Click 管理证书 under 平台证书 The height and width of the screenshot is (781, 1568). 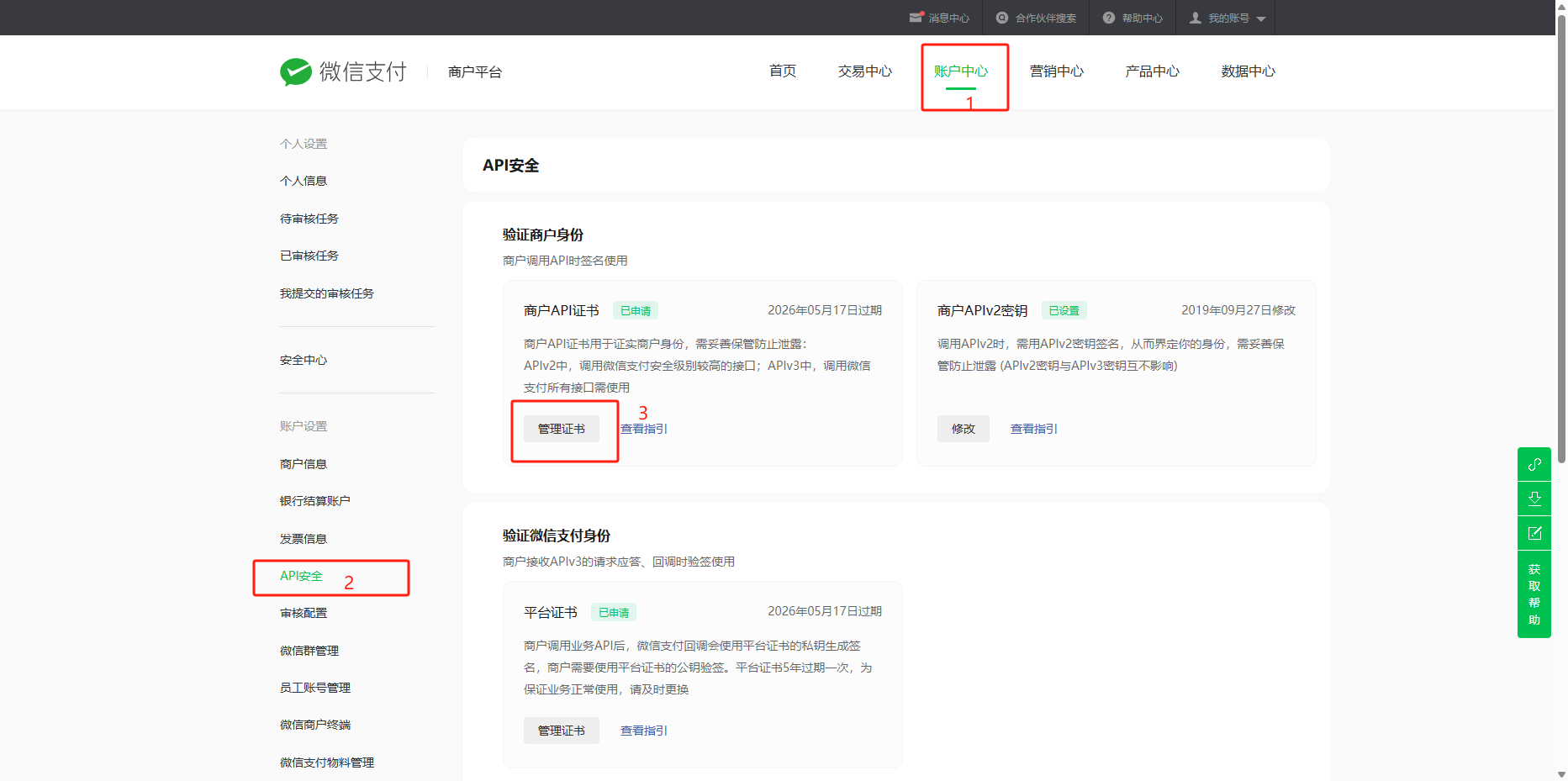pos(562,731)
